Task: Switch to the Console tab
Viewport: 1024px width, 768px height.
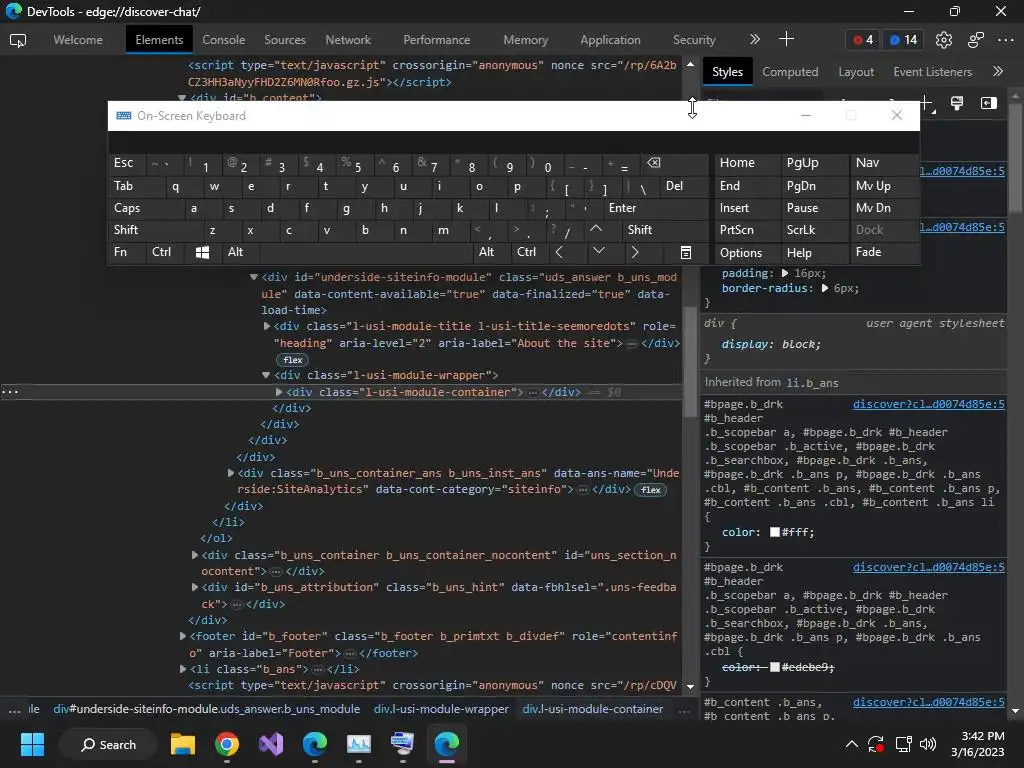Action: click(223, 40)
